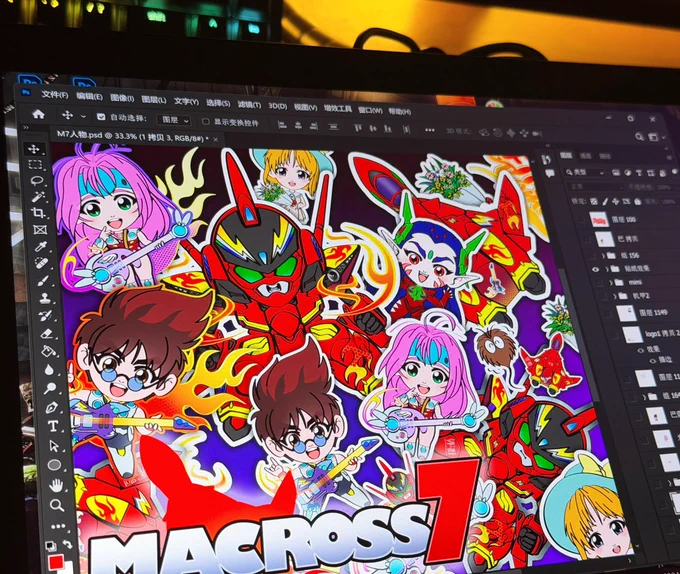Open the 文件(F) menu
Screen dimensions: 680x574
pos(55,95)
